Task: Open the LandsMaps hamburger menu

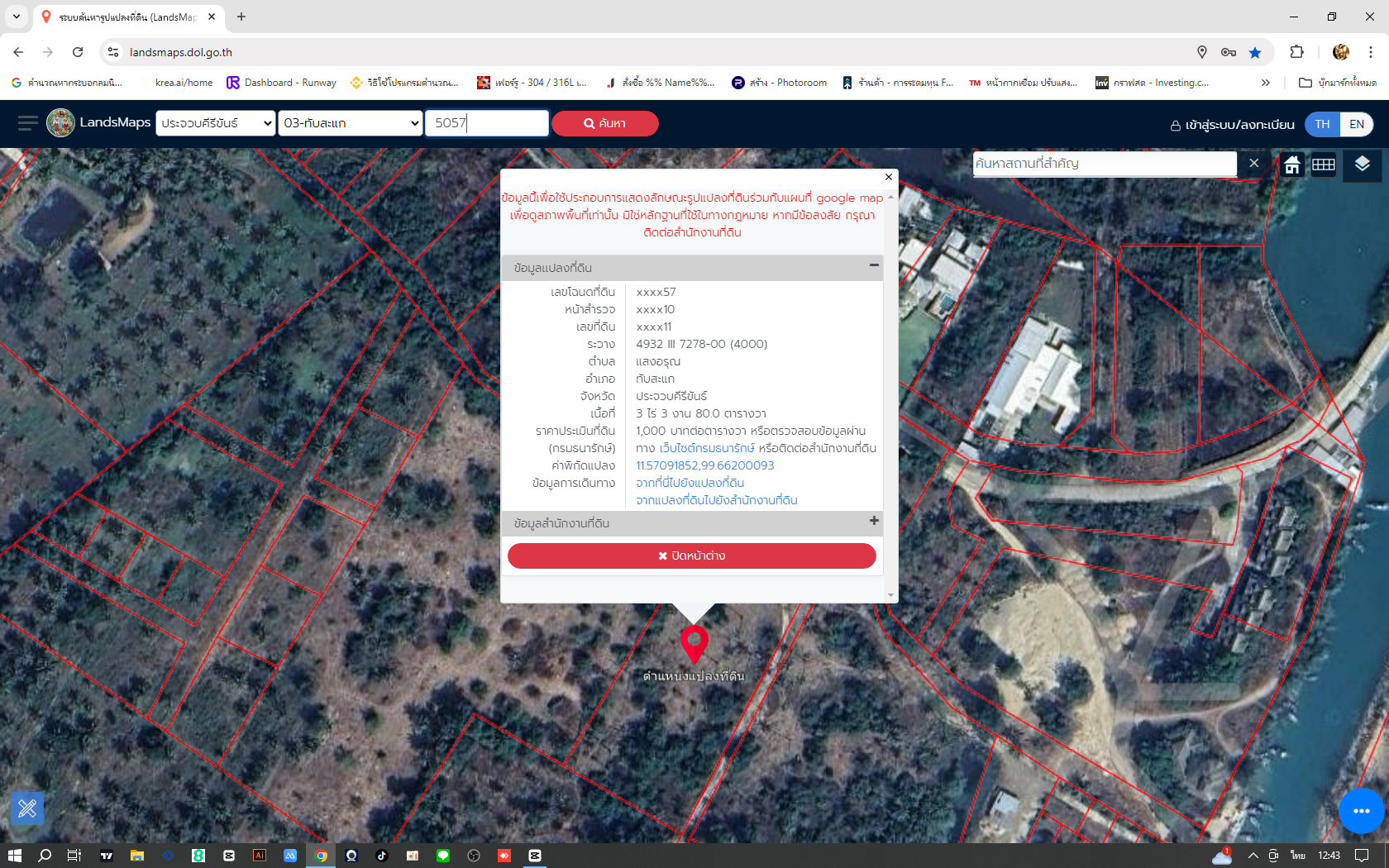Action: (27, 123)
